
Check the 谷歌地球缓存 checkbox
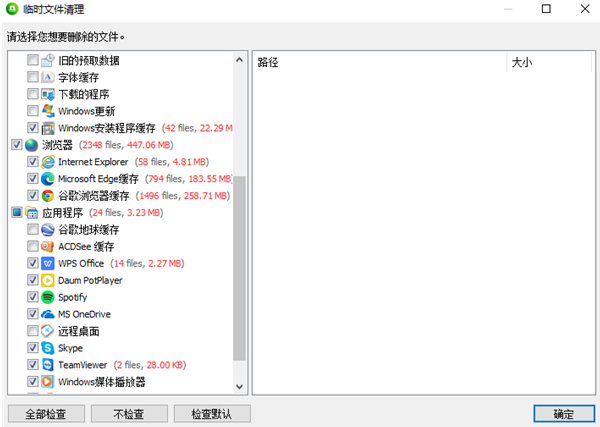(x=33, y=229)
